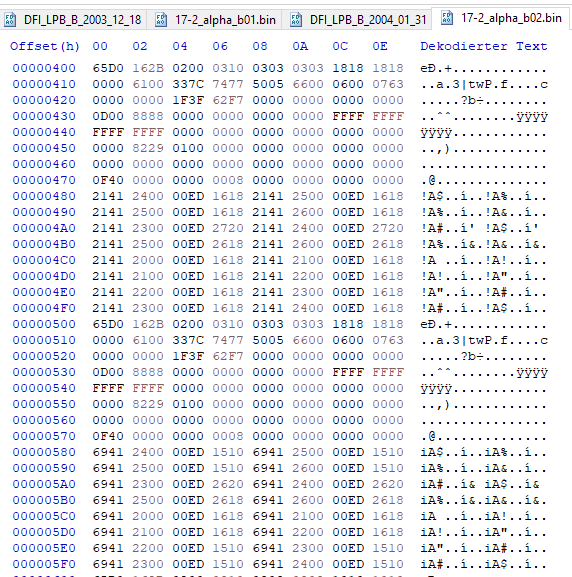Viewport: 572px width, 577px height.
Task: Click the 00 column header
Action: pos(100,46)
